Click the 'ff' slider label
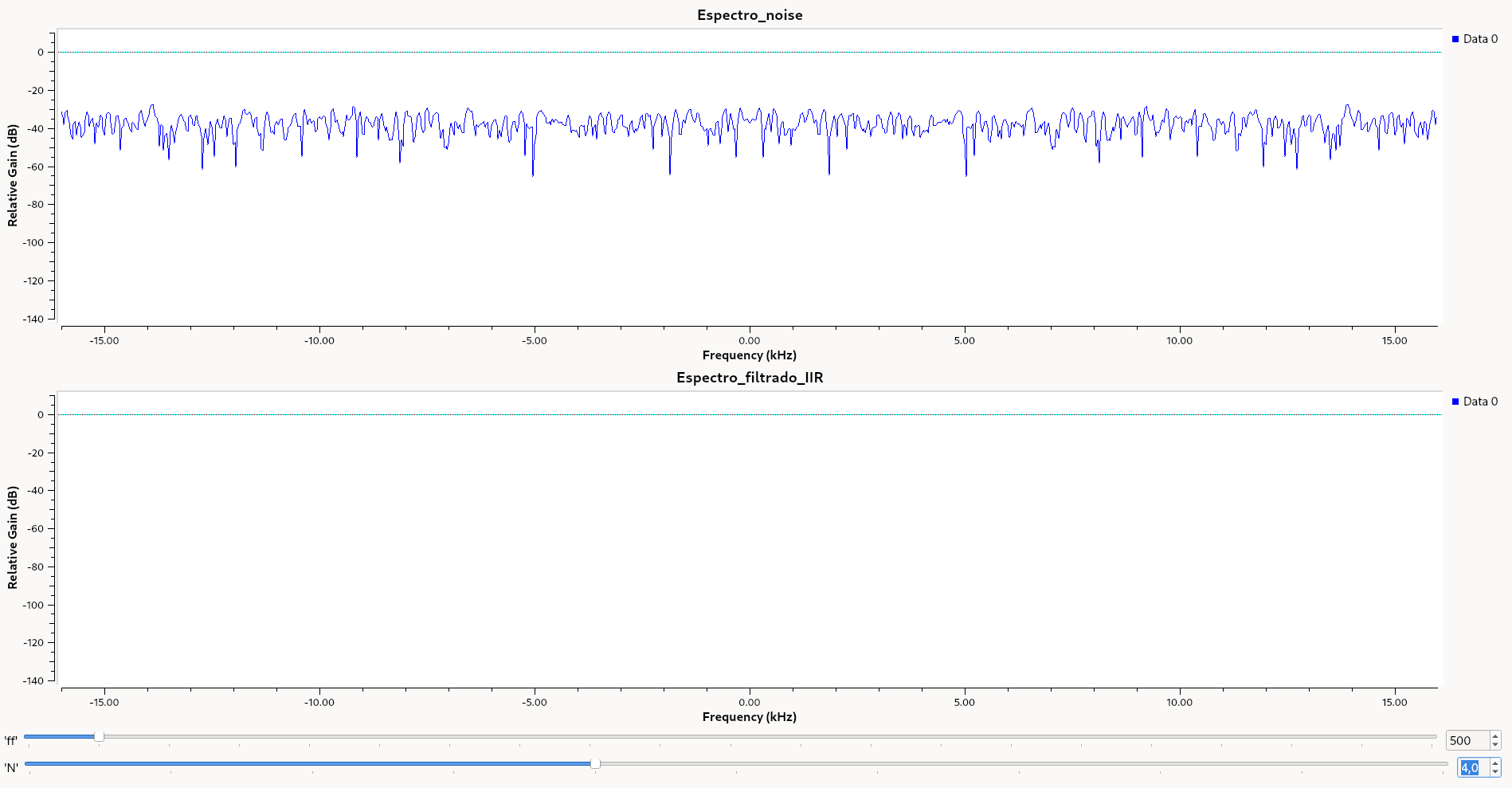1512x788 pixels. [x=10, y=741]
